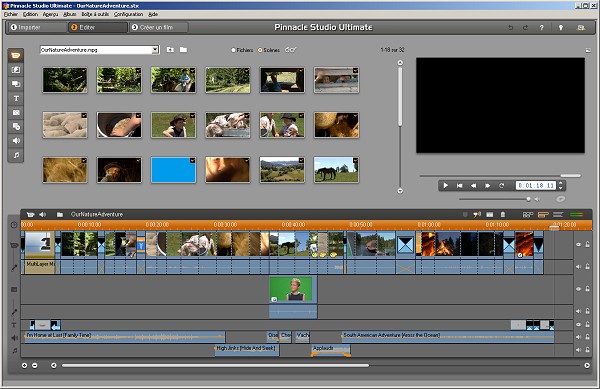The image size is (600, 389).
Task: Open the Aperçu menu
Action: [x=50, y=14]
